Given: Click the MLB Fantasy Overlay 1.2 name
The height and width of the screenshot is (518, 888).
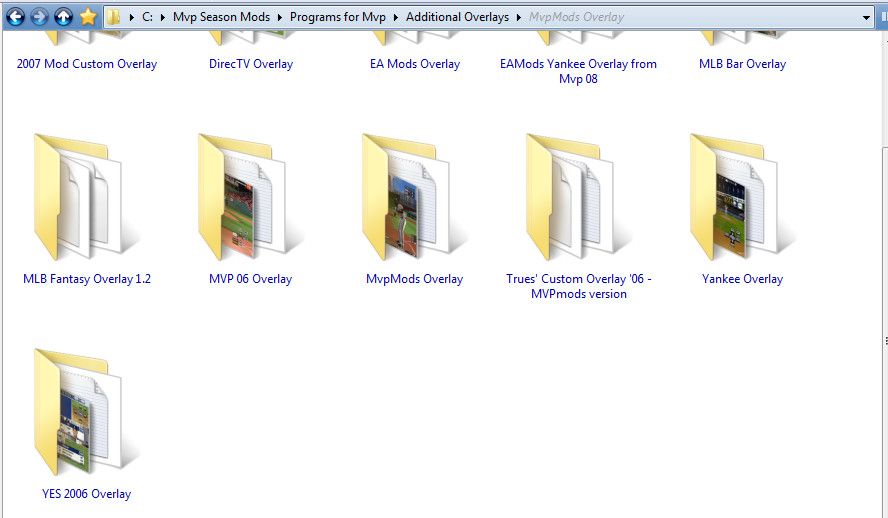Looking at the screenshot, I should pos(87,279).
